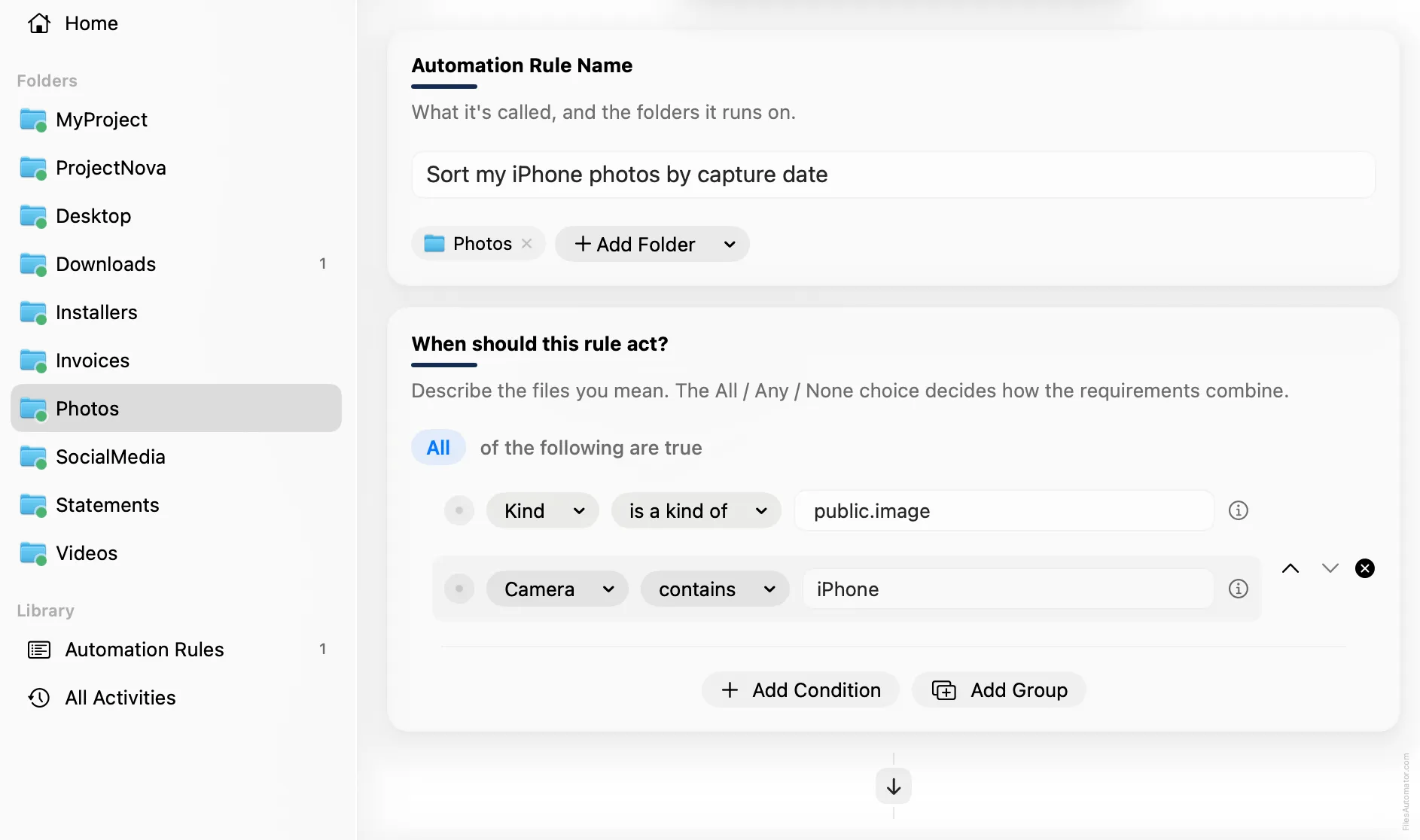Click Add Group
Screen dimensions: 1420x840
click(x=999, y=690)
